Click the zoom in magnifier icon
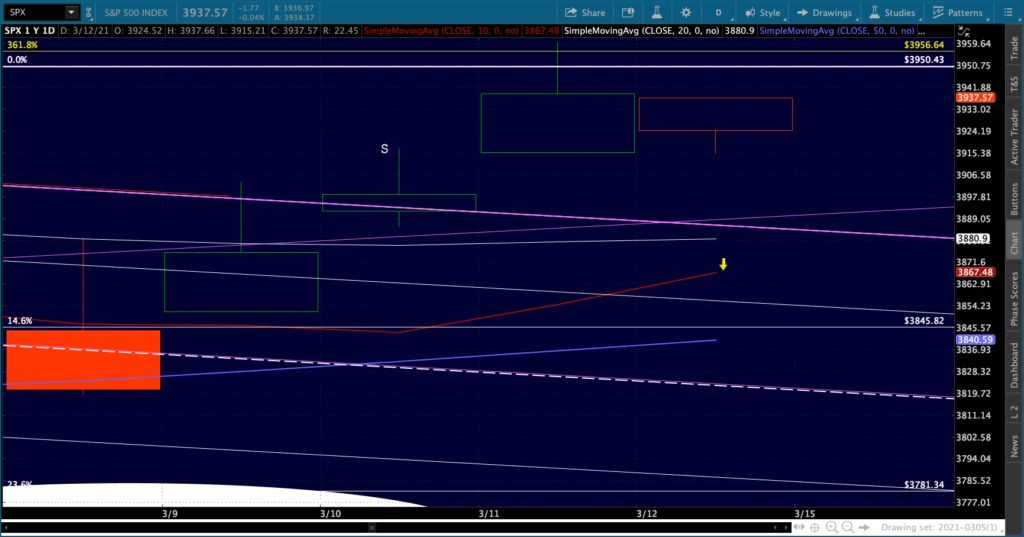 click(x=831, y=527)
